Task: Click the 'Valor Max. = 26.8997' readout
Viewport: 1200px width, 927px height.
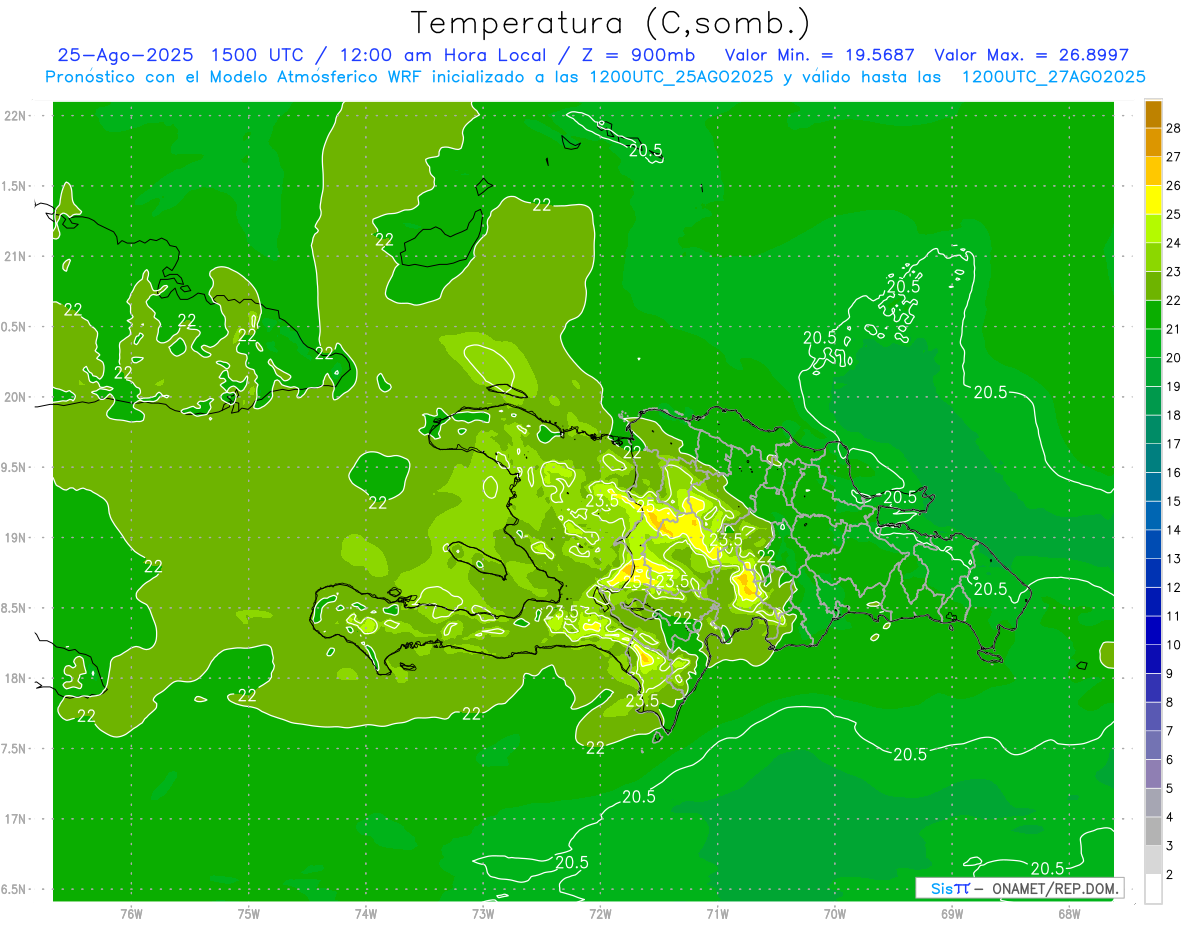Action: tap(1031, 55)
